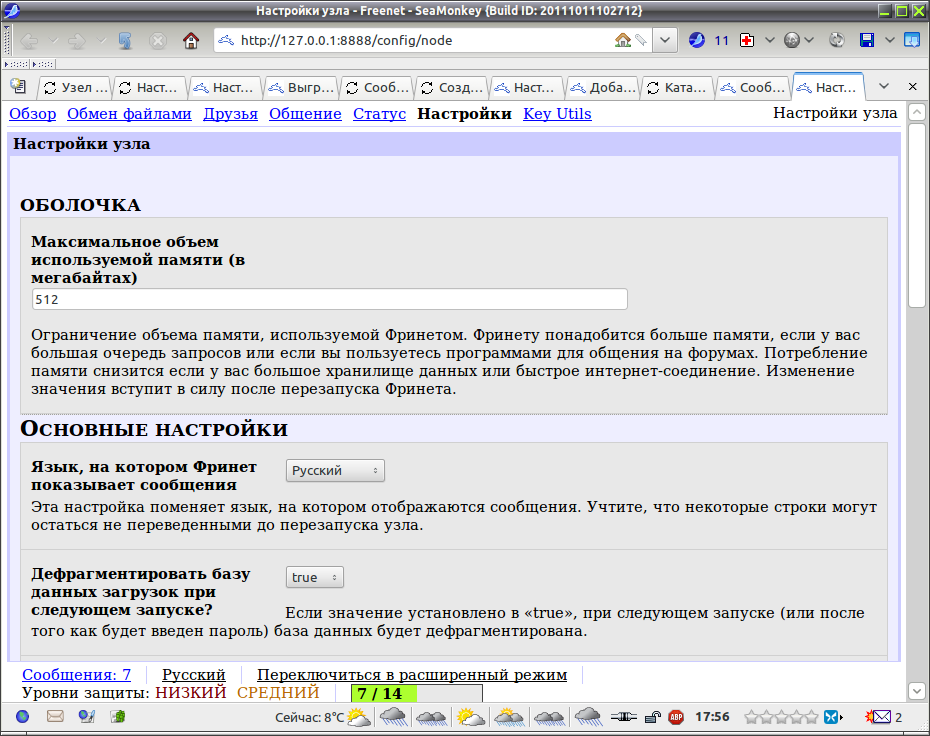930x736 pixels.
Task: Open the Общение link
Action: pyautogui.click(x=305, y=114)
